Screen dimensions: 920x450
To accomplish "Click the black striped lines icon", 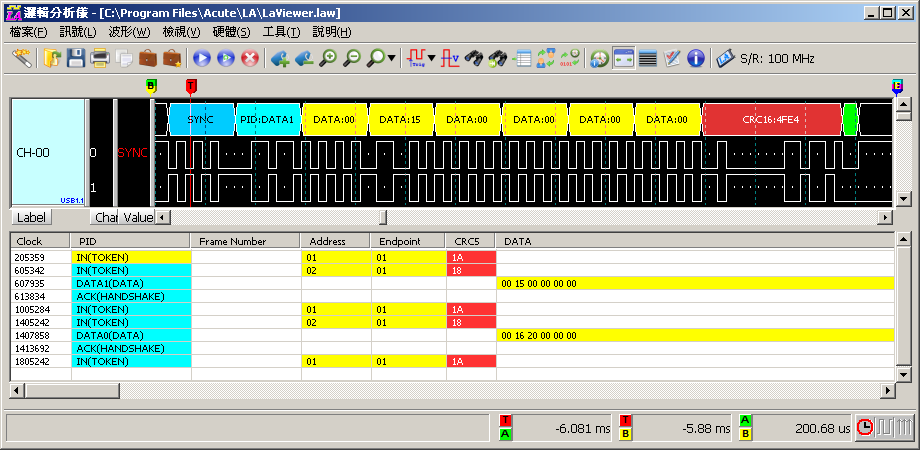I will tap(648, 58).
